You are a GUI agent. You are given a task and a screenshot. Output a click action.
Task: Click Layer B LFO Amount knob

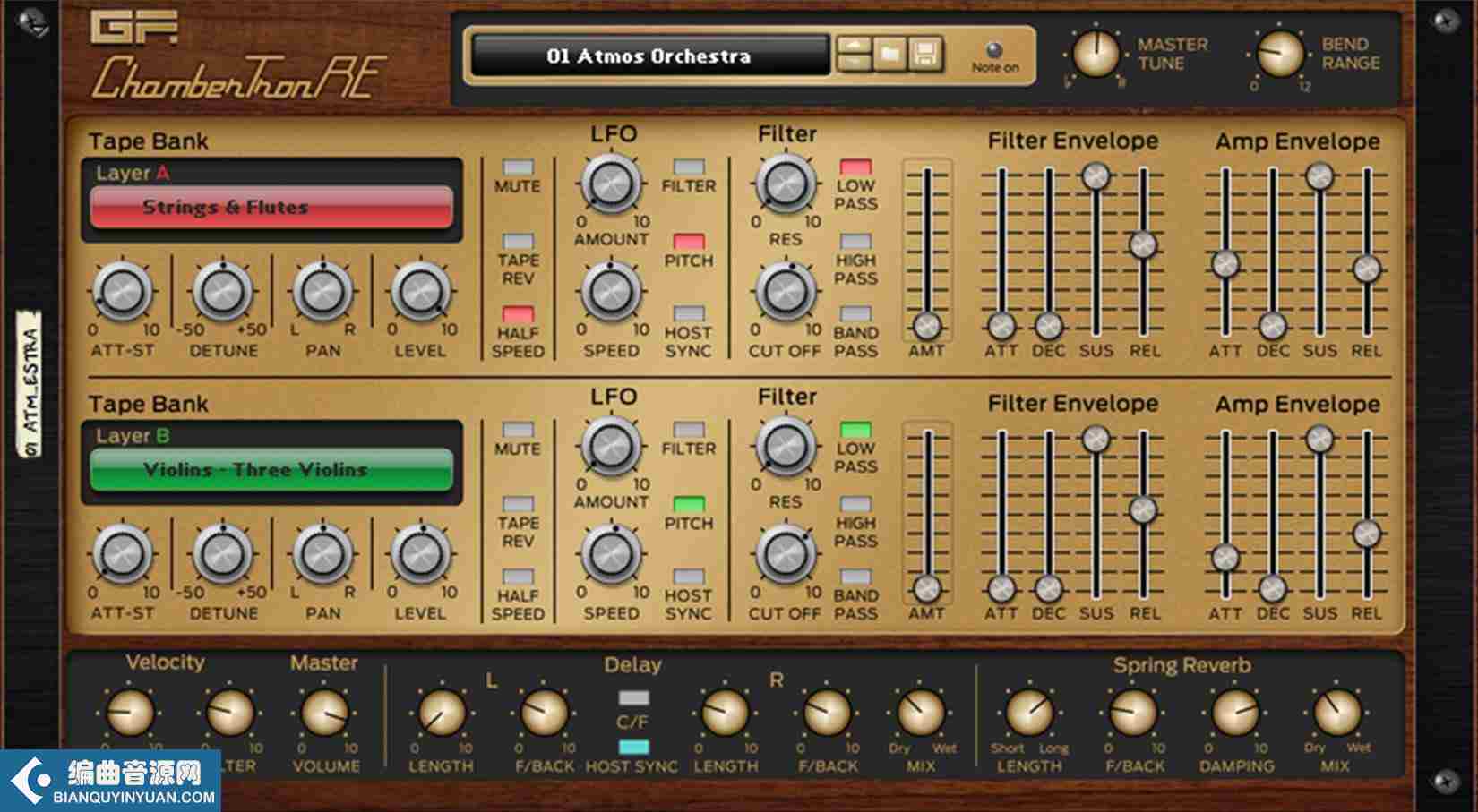612,447
